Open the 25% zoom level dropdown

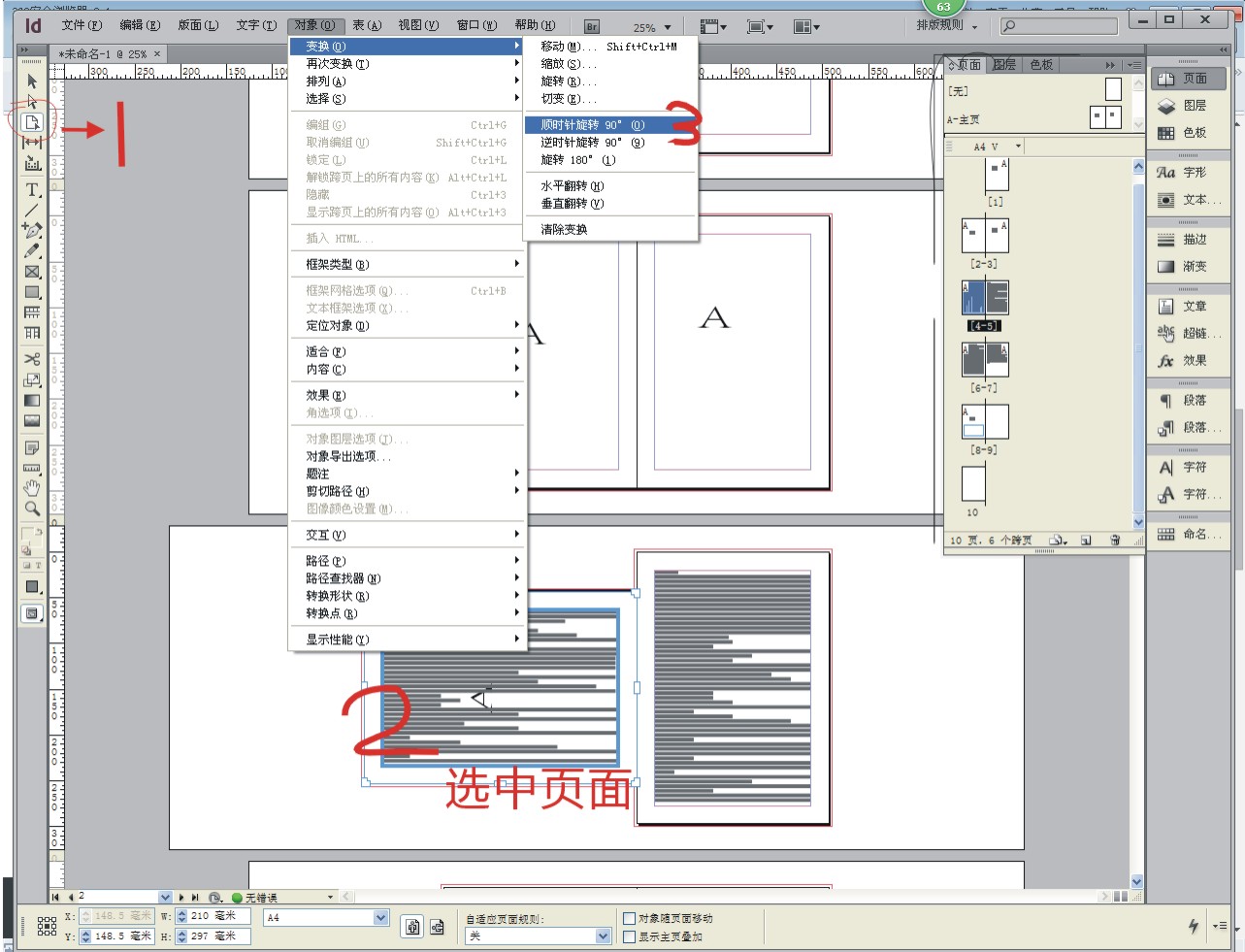coord(668,27)
